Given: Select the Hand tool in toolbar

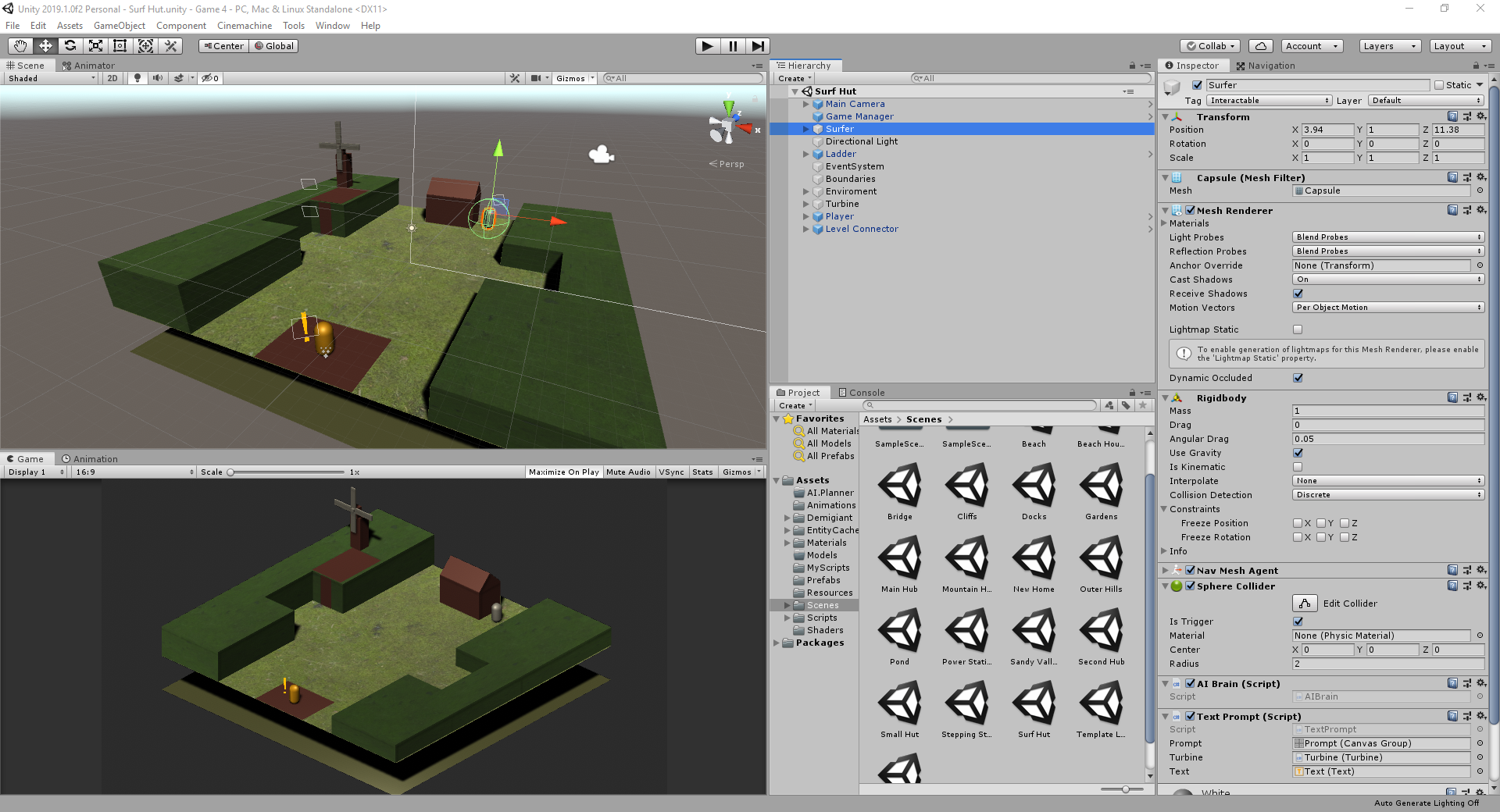Looking at the screenshot, I should pyautogui.click(x=20, y=46).
